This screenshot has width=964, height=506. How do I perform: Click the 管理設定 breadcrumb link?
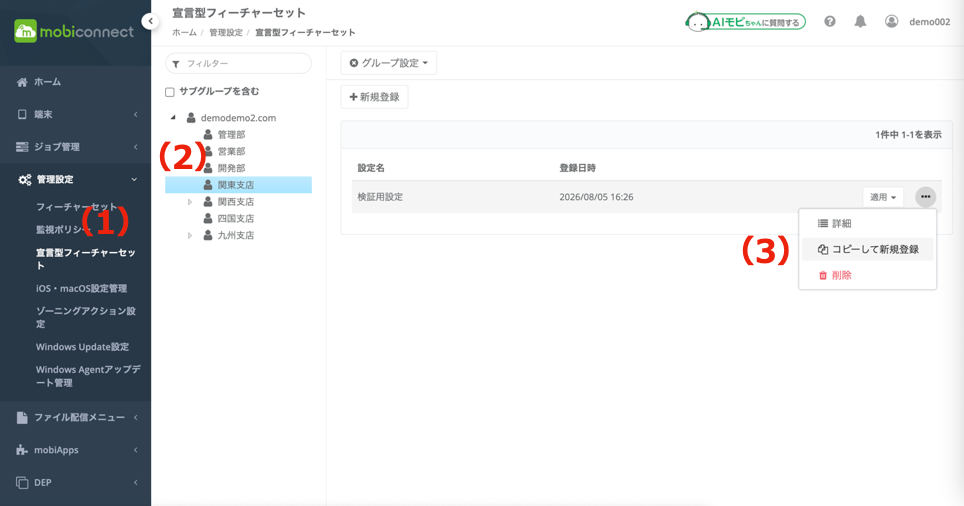(x=226, y=33)
